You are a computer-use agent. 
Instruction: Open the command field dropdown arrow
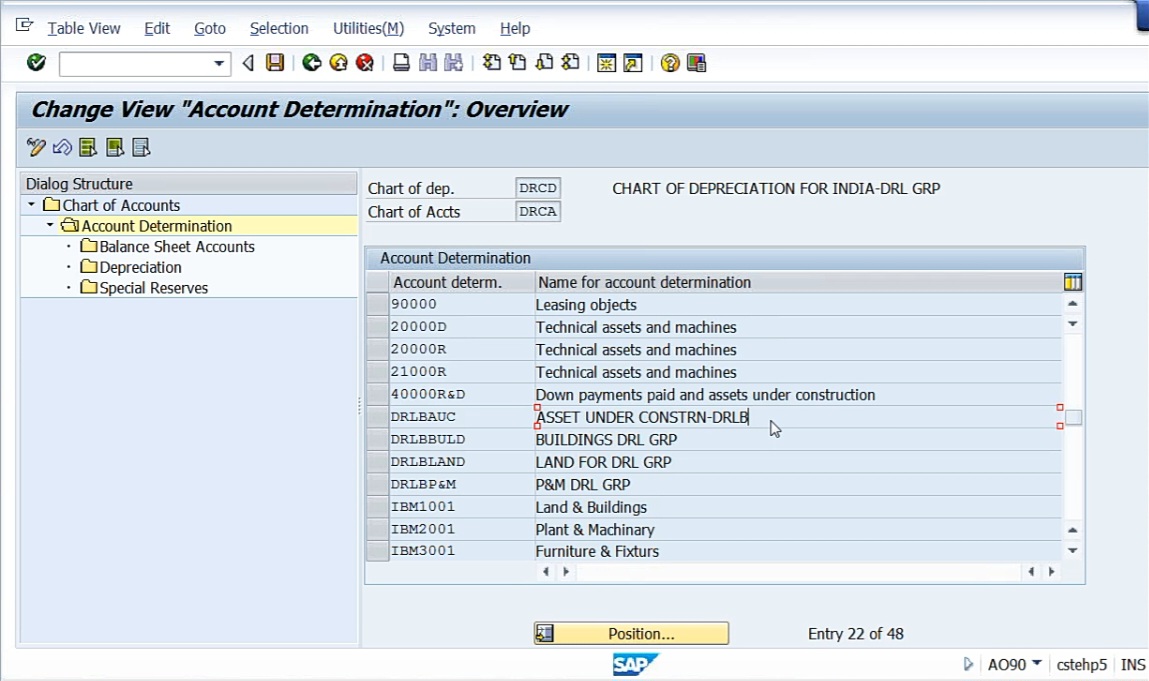coord(218,64)
